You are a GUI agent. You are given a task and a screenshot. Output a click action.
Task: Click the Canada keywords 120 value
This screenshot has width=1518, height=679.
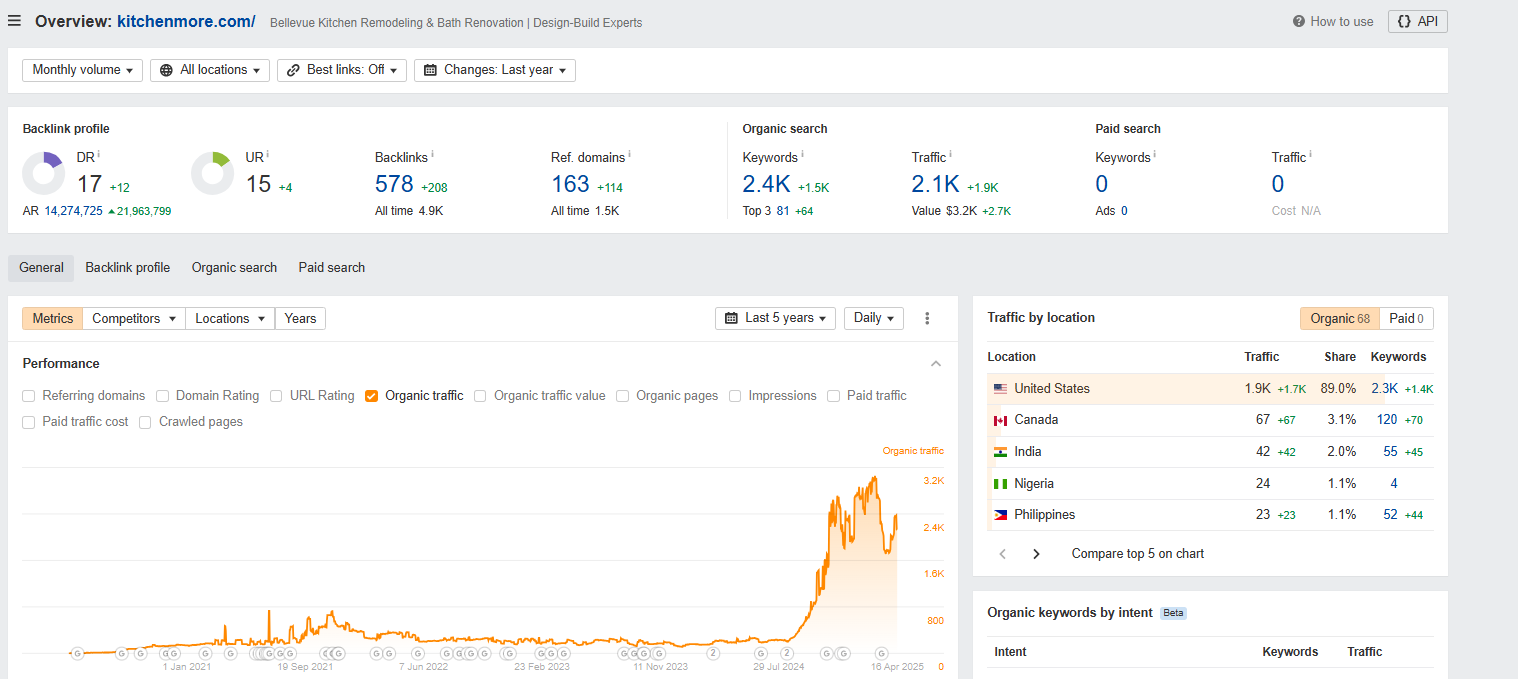click(1387, 420)
